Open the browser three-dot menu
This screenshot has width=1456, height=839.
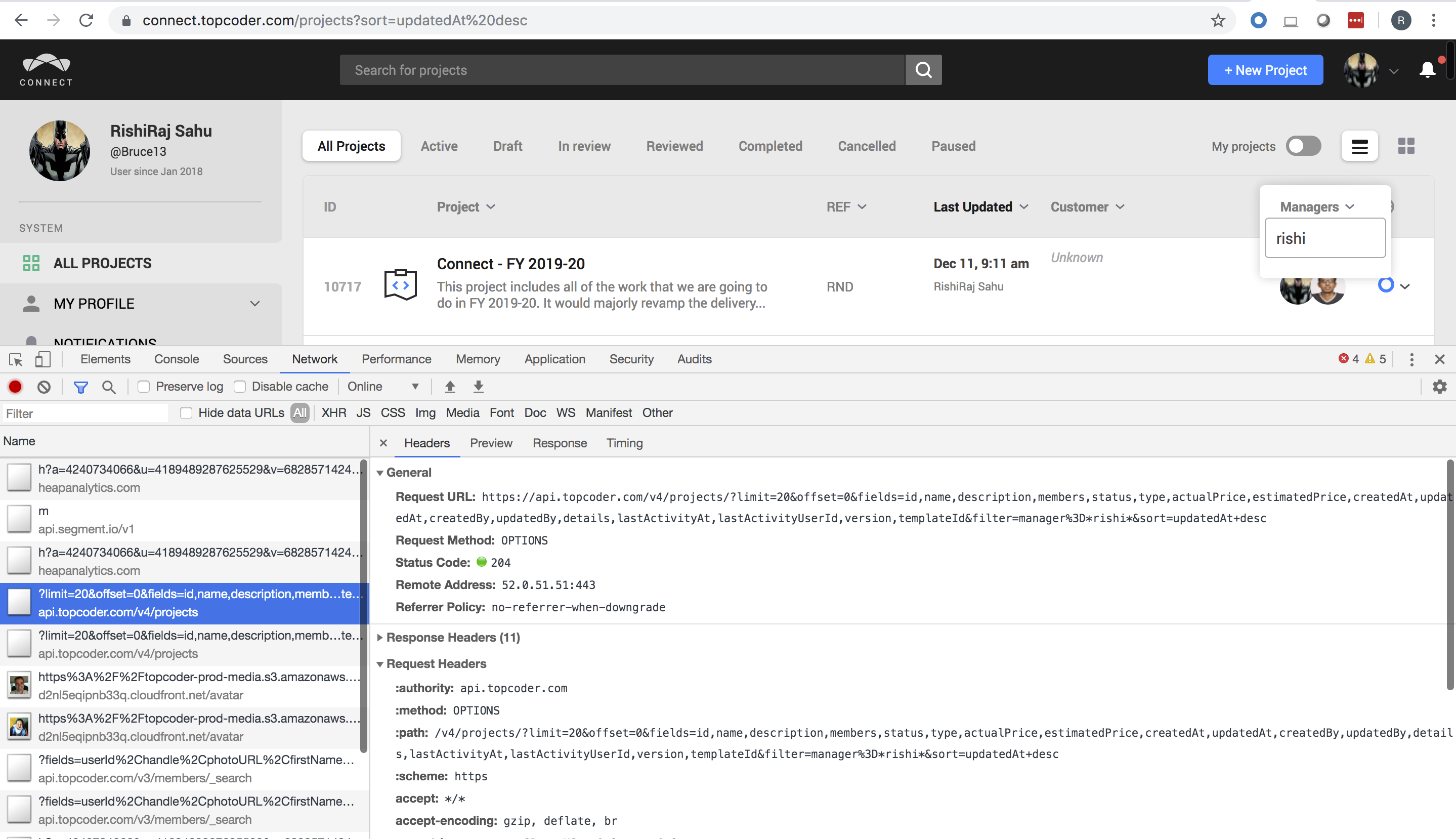1434,20
